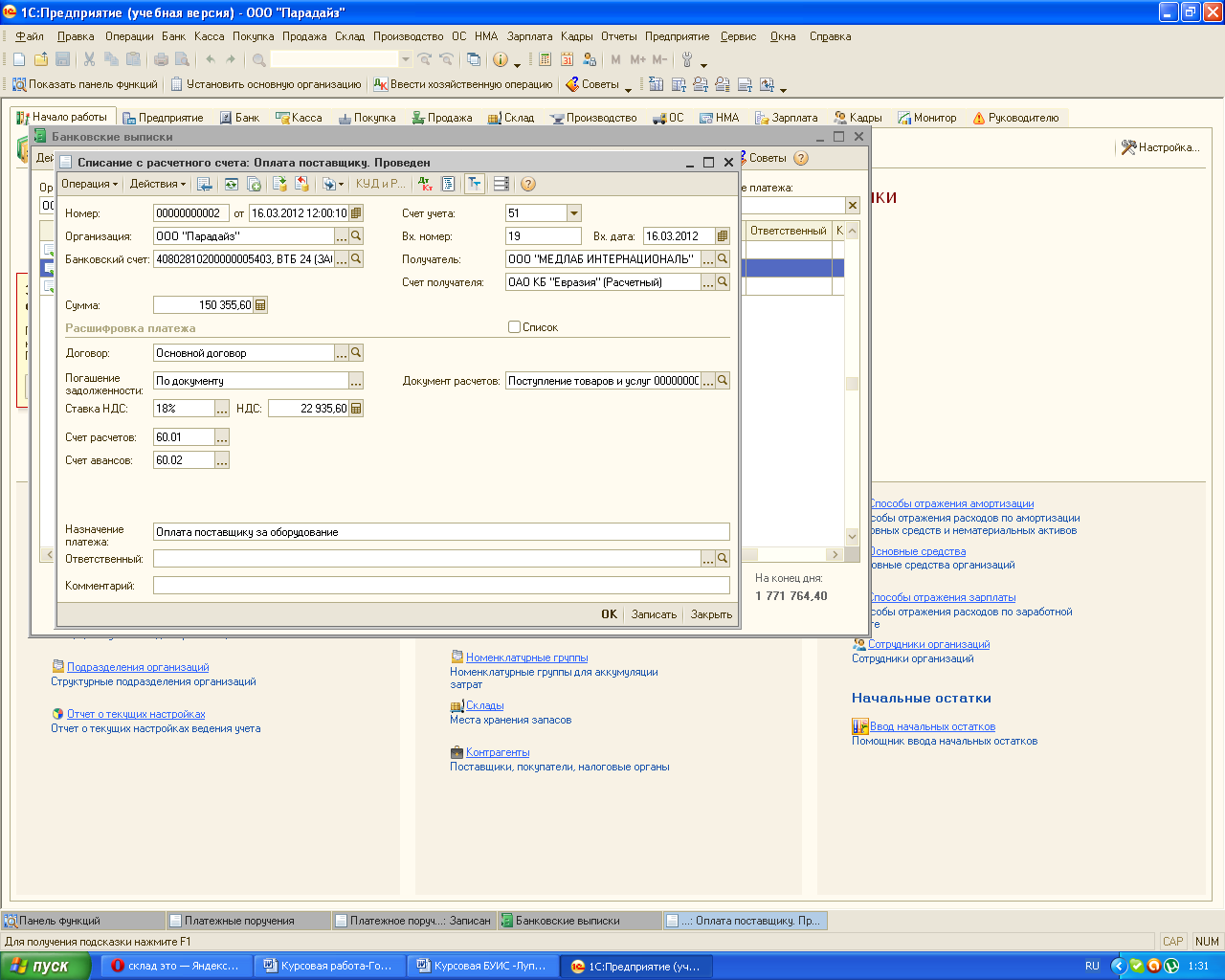Click the new document icon in main toolbar
1225x980 pixels.
[19, 59]
